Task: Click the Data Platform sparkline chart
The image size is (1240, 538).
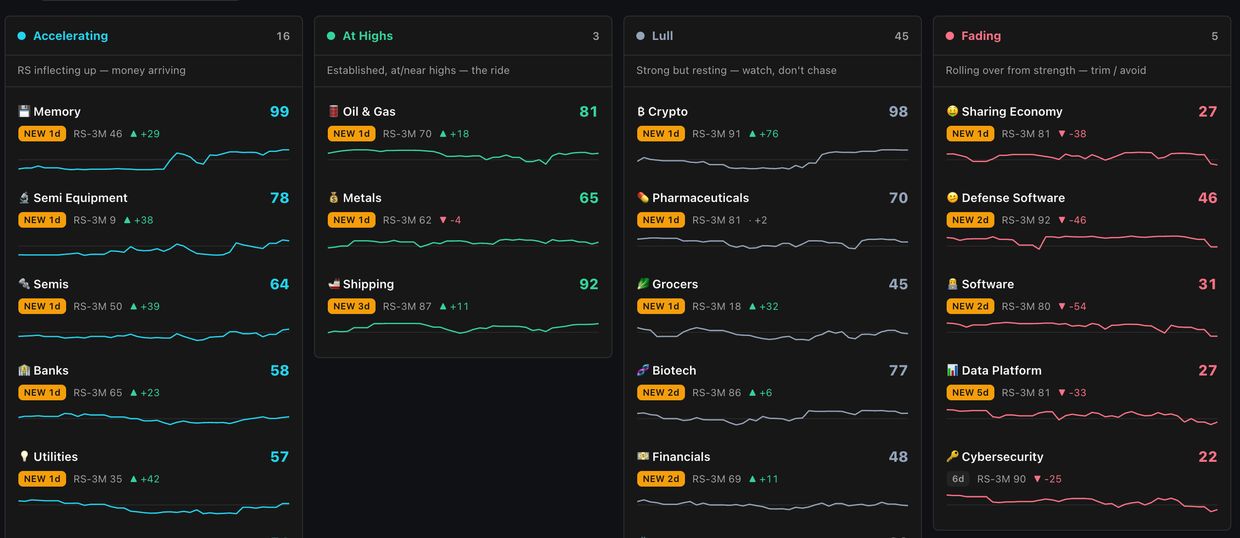Action: (1082, 416)
